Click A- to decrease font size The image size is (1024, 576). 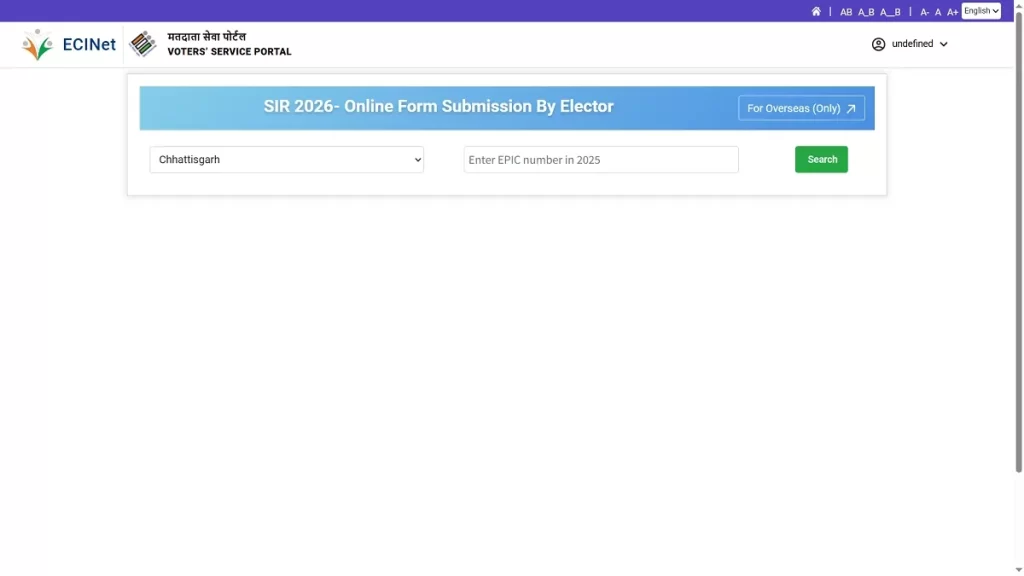[x=925, y=11]
